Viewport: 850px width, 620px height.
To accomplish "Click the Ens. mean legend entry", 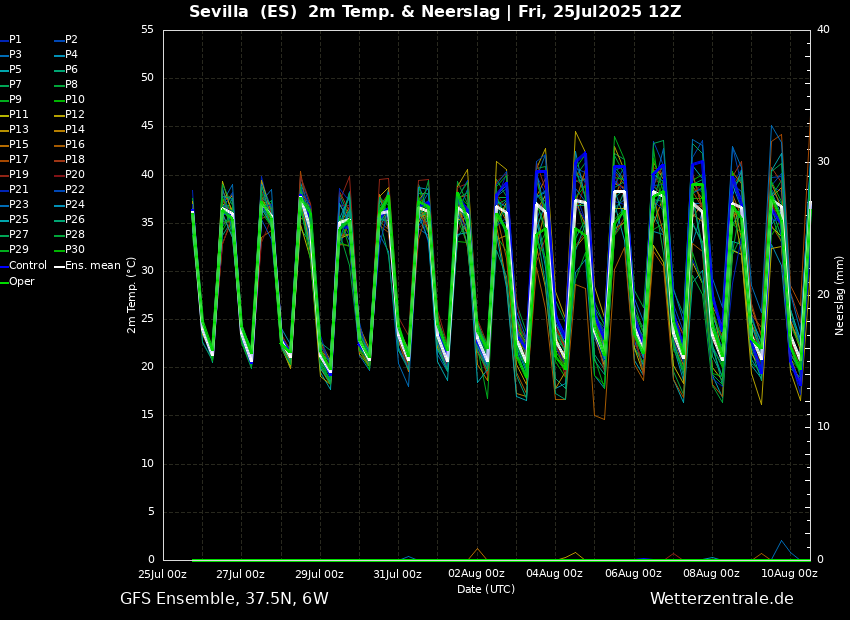I will point(92,266).
